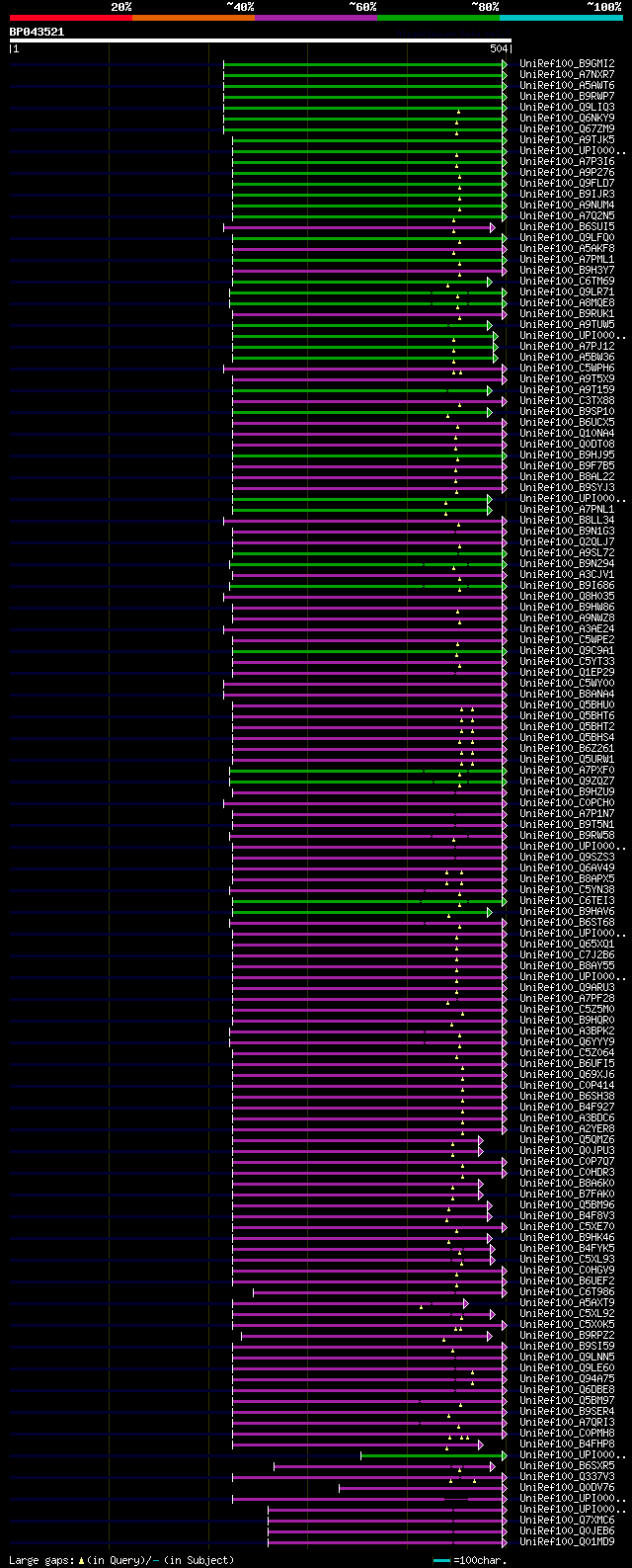
Task: Open hit UniRef100_Q94A75
Action: pos(567,1378)
